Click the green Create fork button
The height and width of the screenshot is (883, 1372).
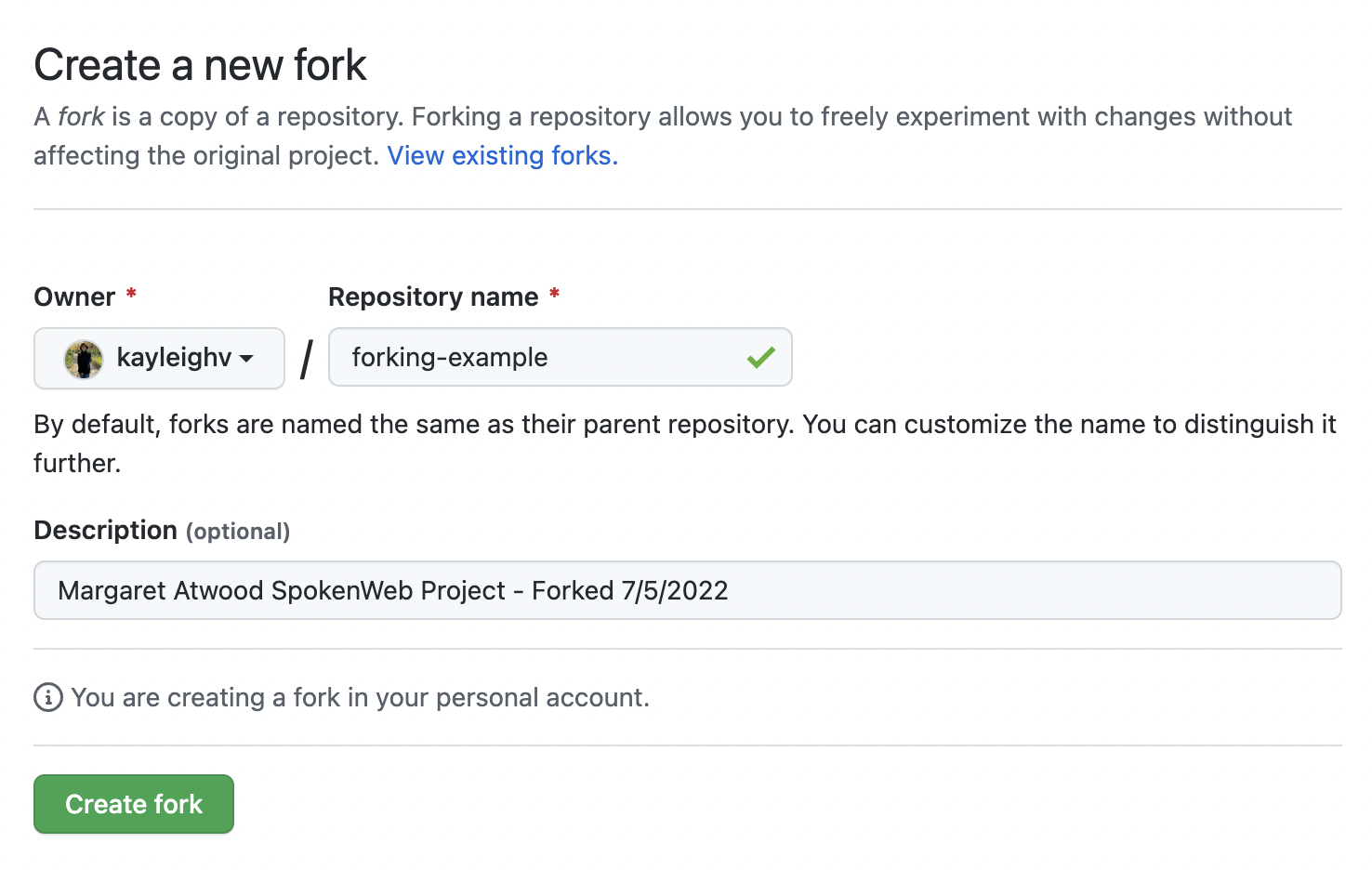click(134, 804)
